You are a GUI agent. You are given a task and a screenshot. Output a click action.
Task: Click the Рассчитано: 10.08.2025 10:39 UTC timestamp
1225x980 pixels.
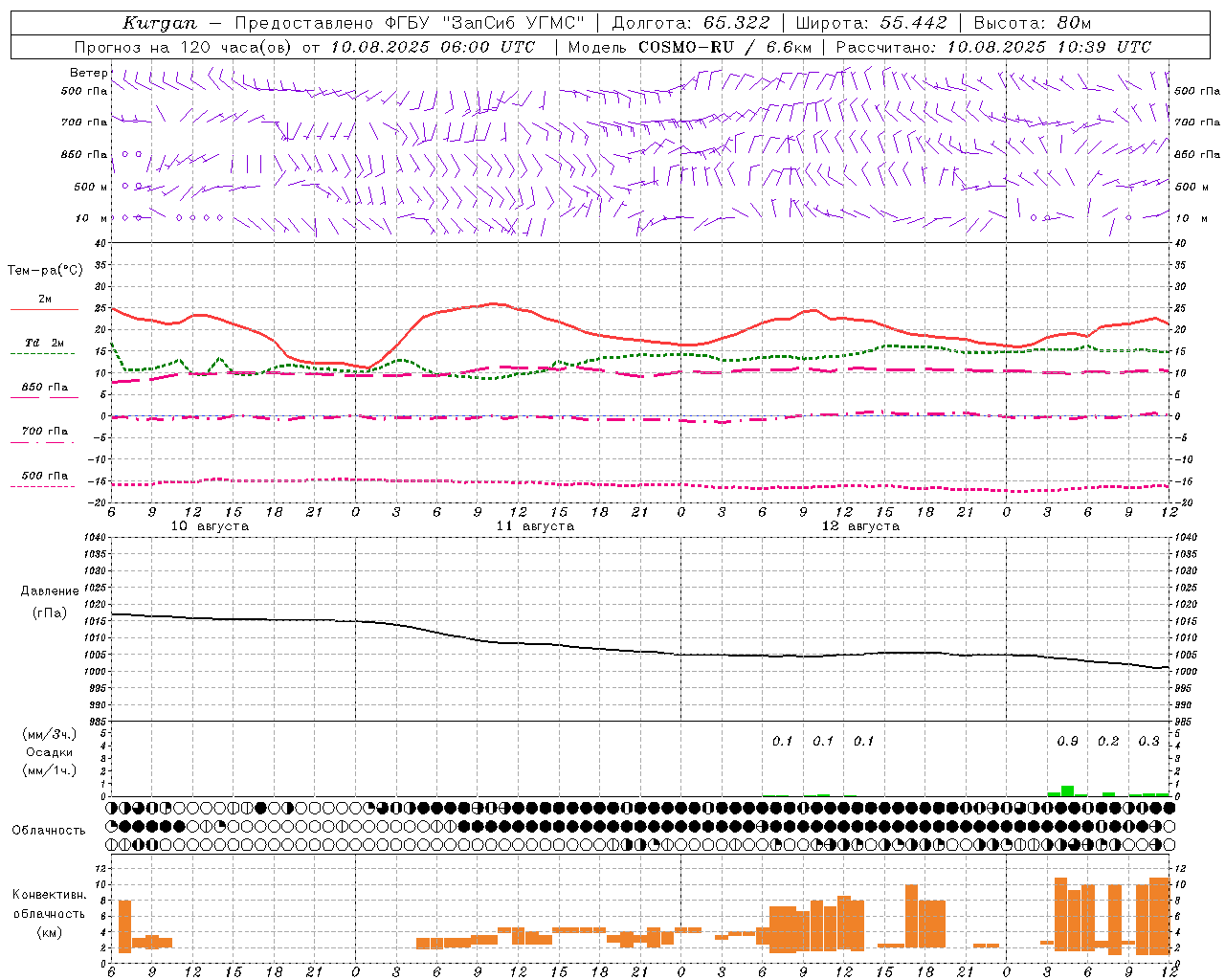(x=994, y=47)
